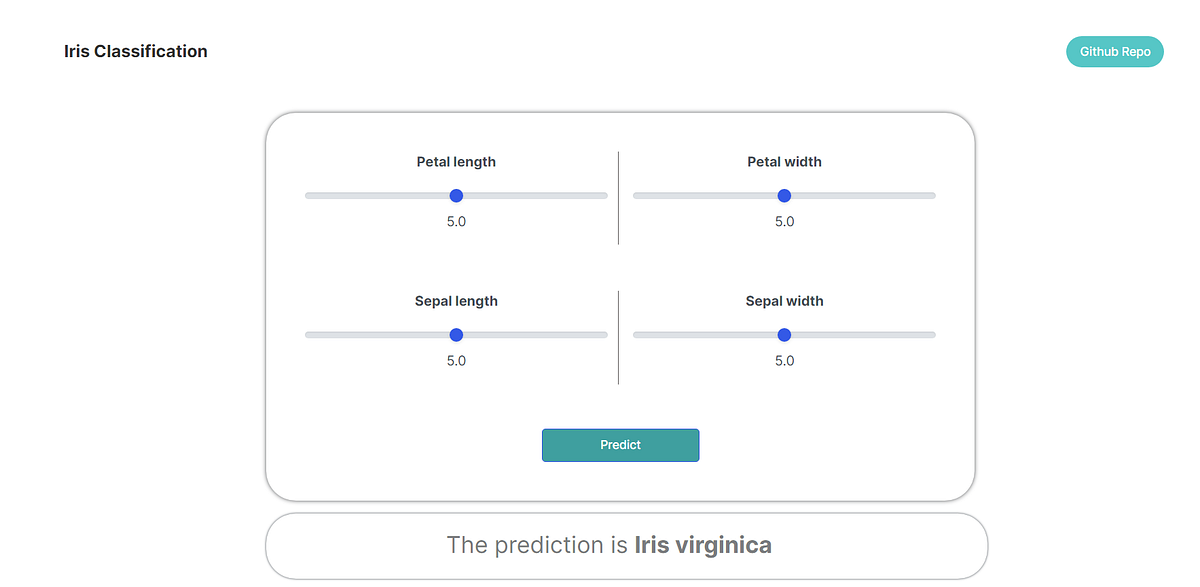Click the Sepal length value 5.0
This screenshot has height=587, width=1200.
(x=456, y=360)
